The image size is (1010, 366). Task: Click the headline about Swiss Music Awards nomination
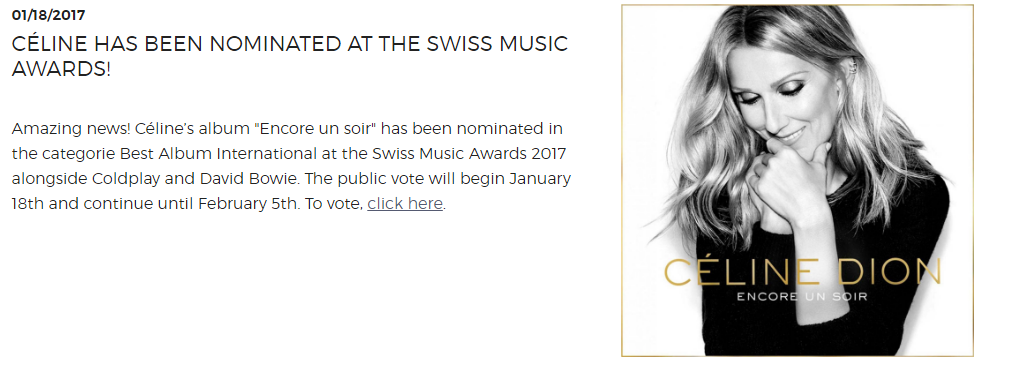point(290,56)
